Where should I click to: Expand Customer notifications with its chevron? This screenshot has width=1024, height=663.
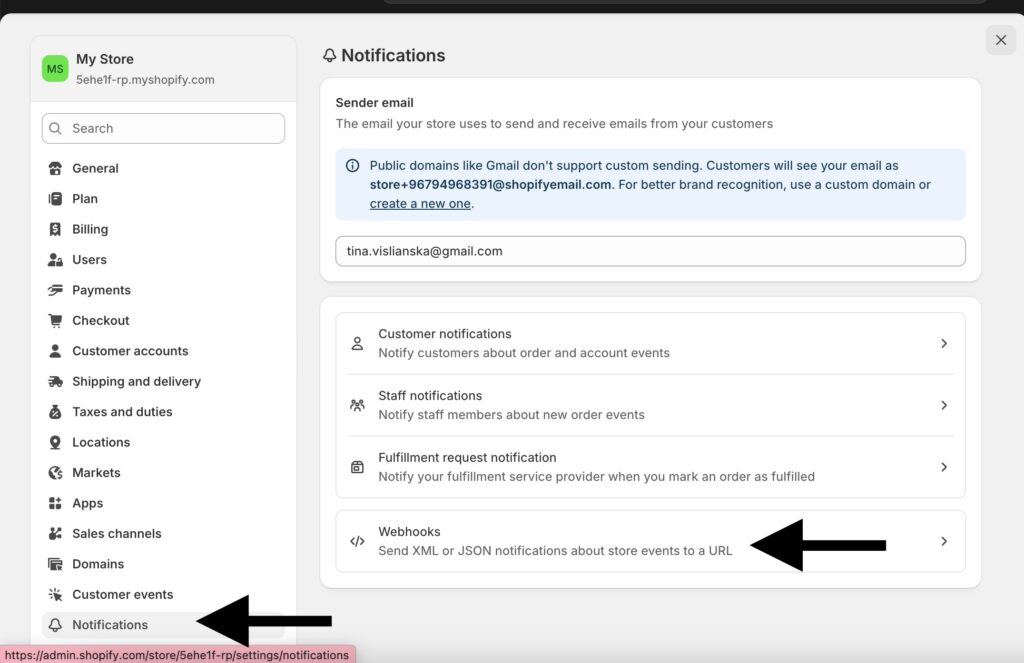pos(944,343)
